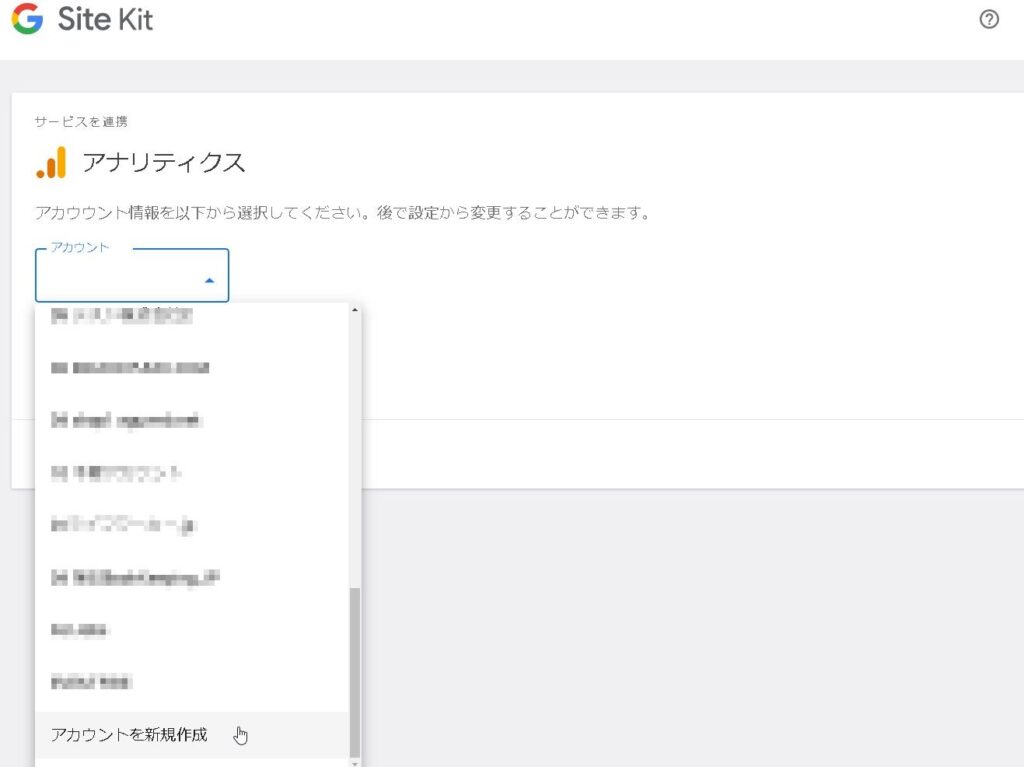Click the Google G logo
1024x767 pixels.
(27, 20)
